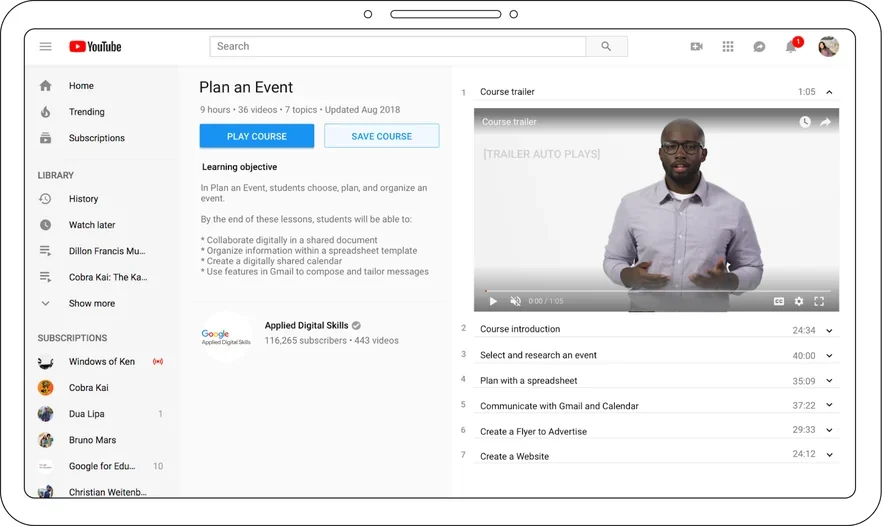The height and width of the screenshot is (526, 884).
Task: Open Watch later in the library
Action: [x=92, y=224]
